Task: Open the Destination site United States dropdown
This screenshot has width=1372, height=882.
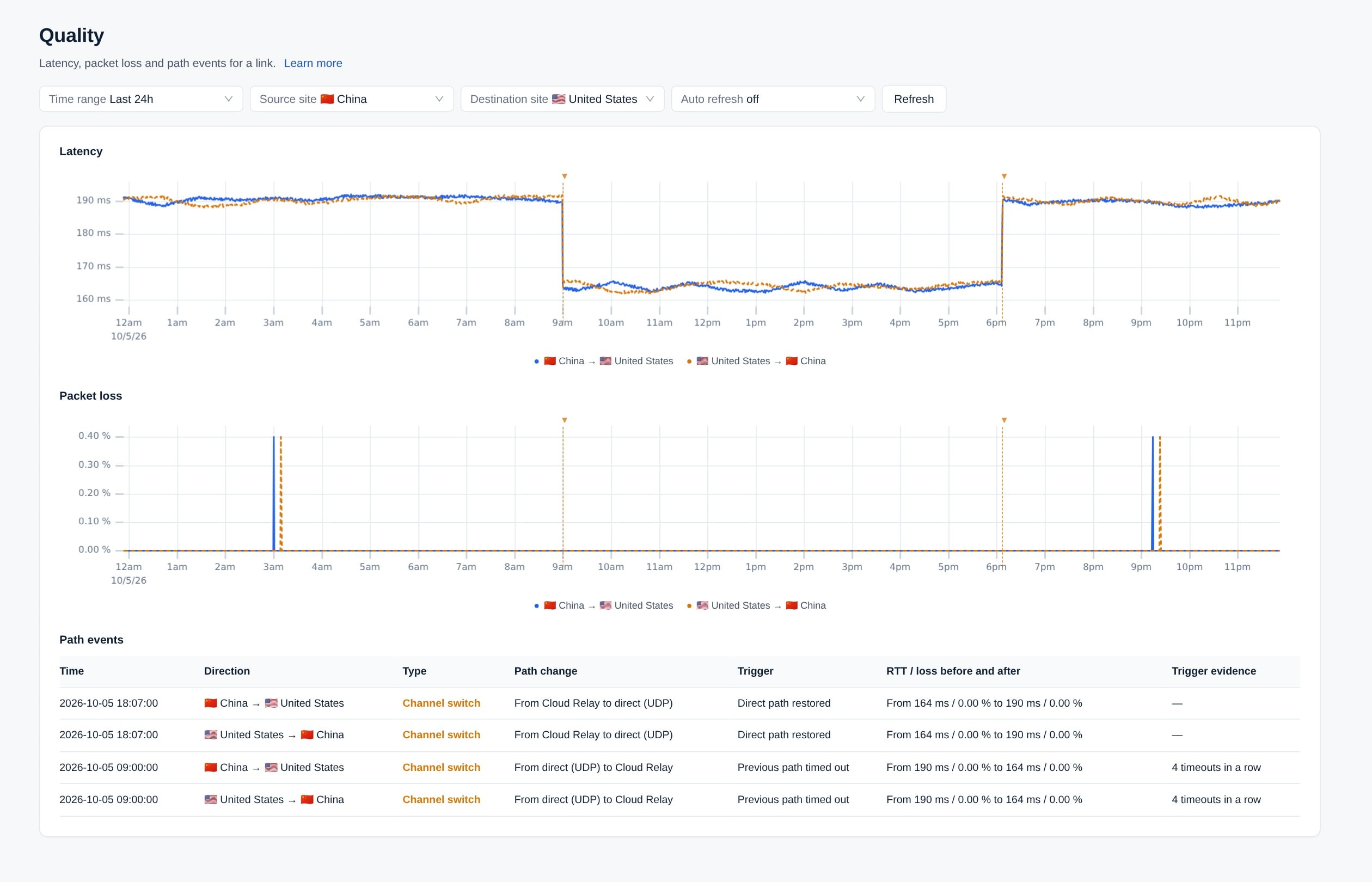Action: pyautogui.click(x=562, y=99)
